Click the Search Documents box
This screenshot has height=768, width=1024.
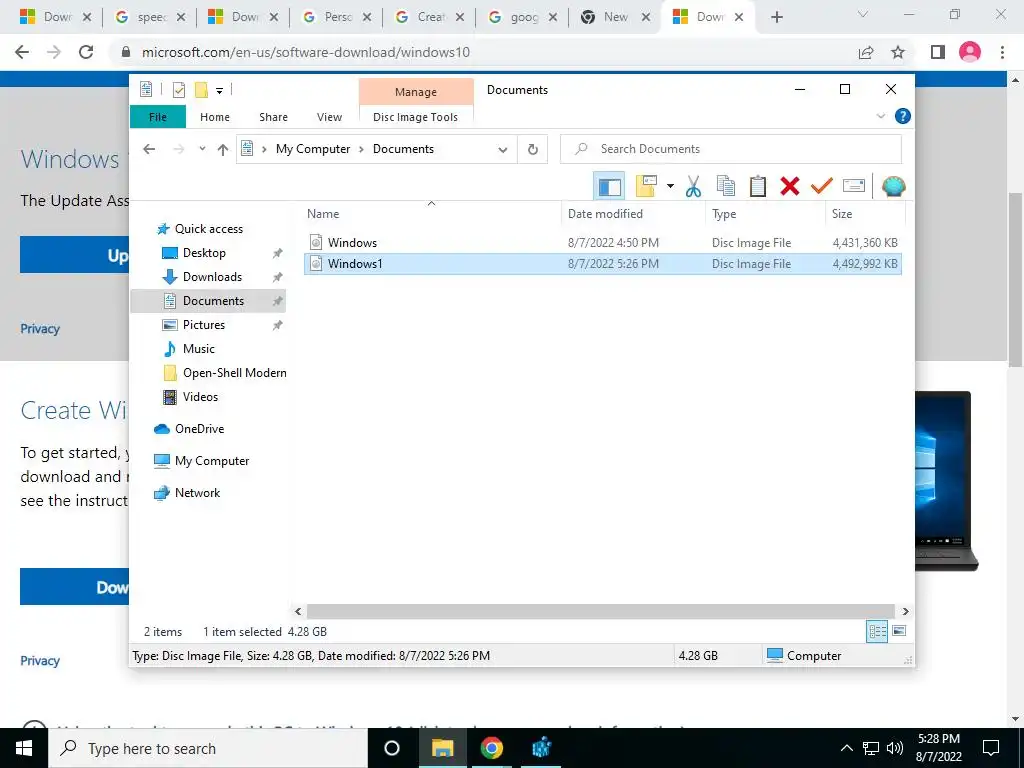(731, 149)
